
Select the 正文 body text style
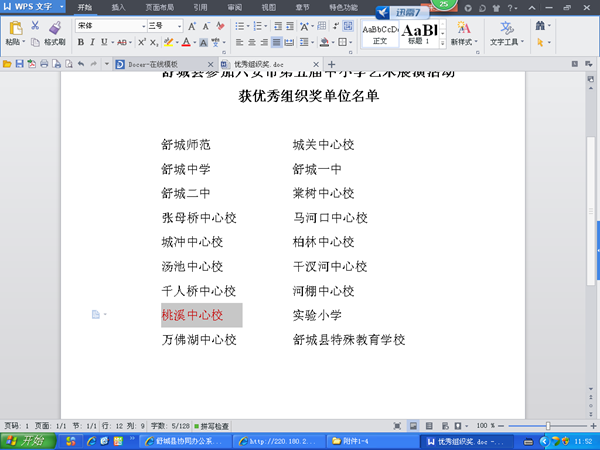pyautogui.click(x=380, y=32)
